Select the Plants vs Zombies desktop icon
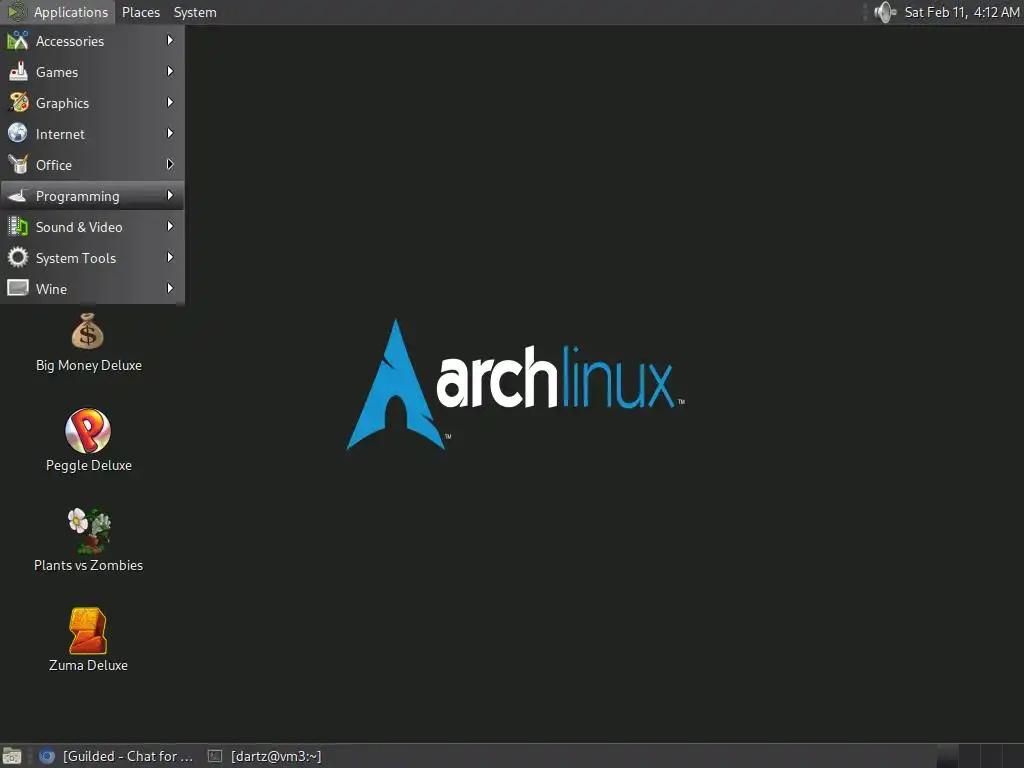Viewport: 1024px width, 768px height. pos(89,530)
